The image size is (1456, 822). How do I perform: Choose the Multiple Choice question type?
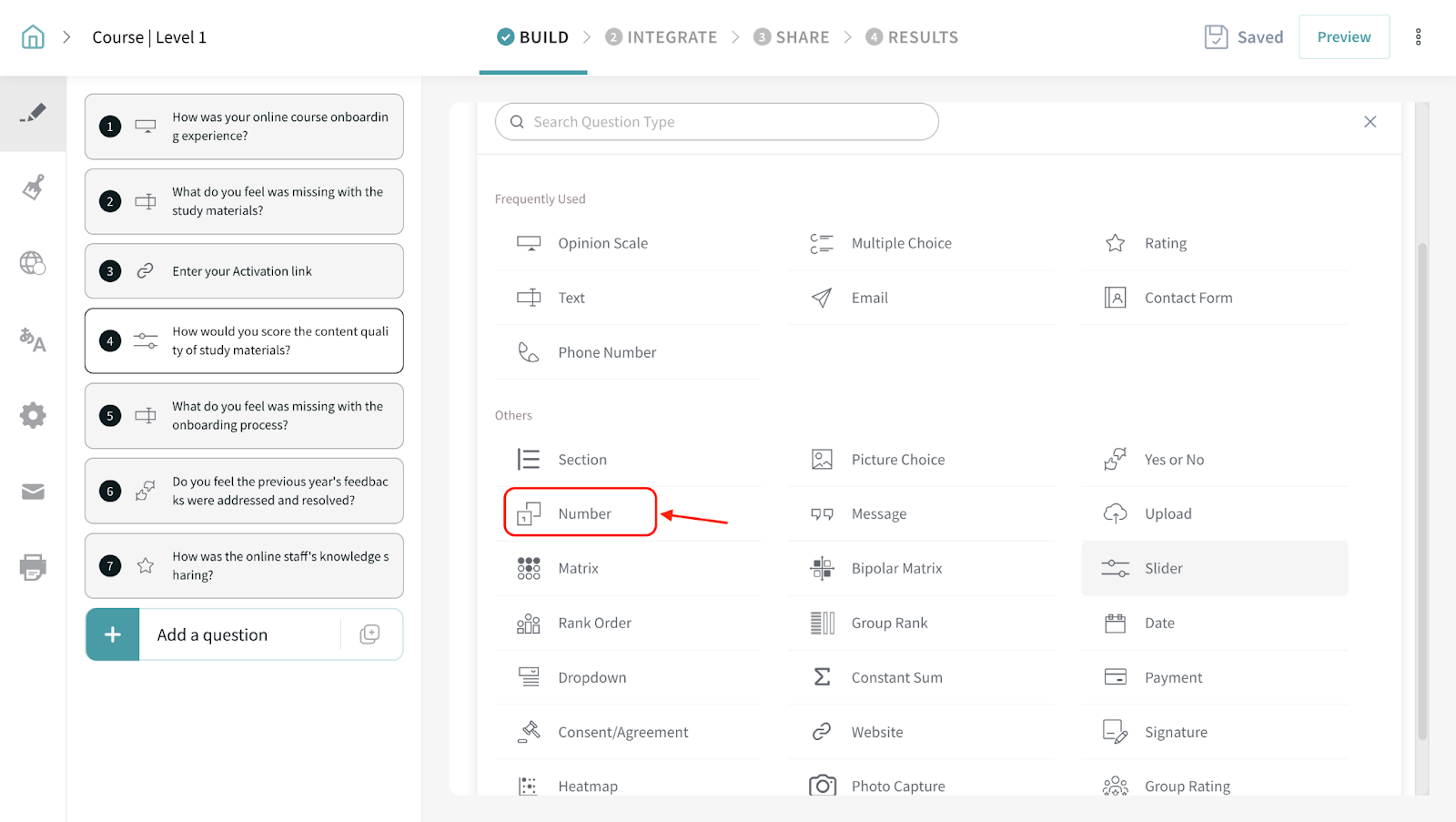pyautogui.click(x=900, y=243)
